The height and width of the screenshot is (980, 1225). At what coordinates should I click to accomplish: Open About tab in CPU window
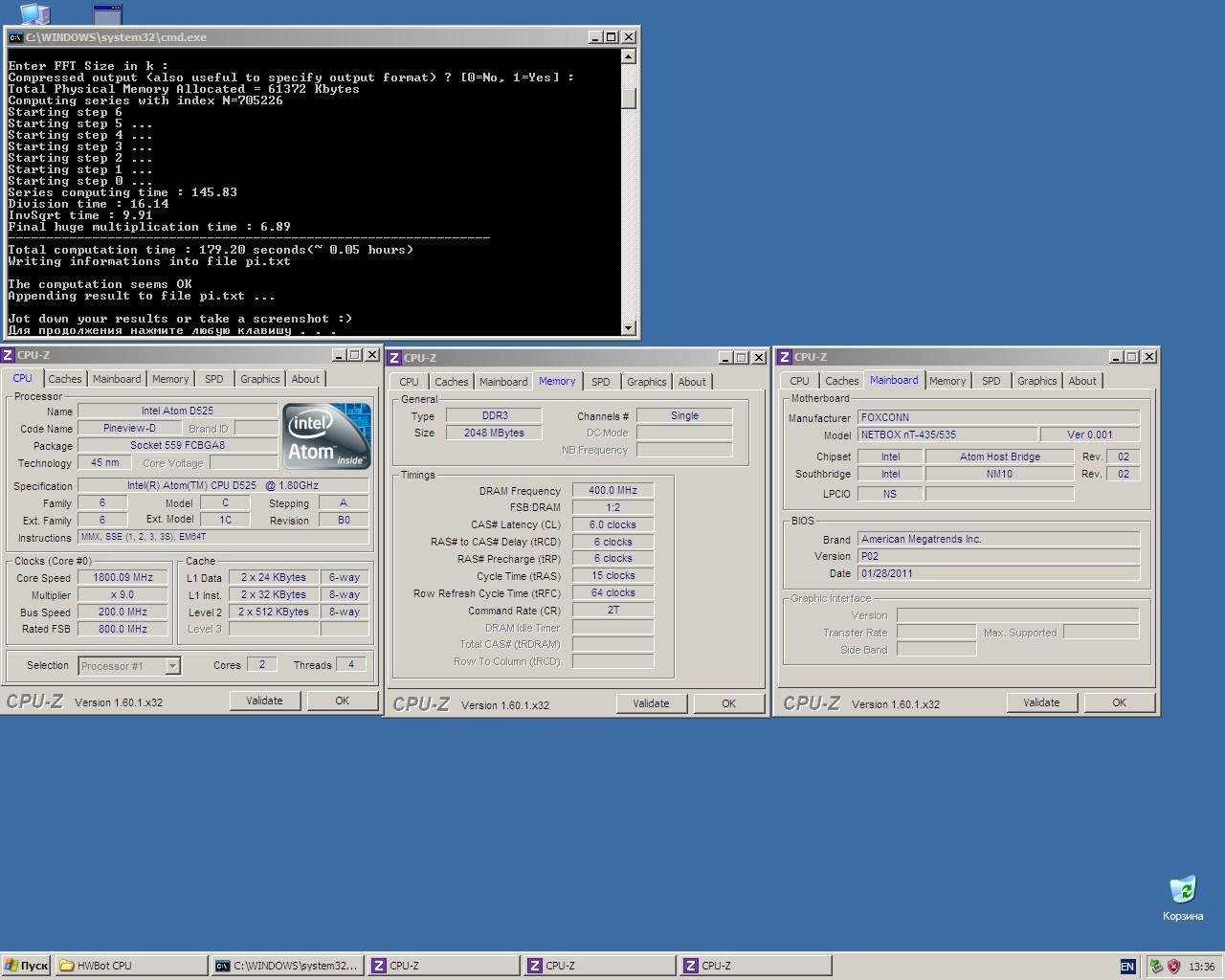305,379
